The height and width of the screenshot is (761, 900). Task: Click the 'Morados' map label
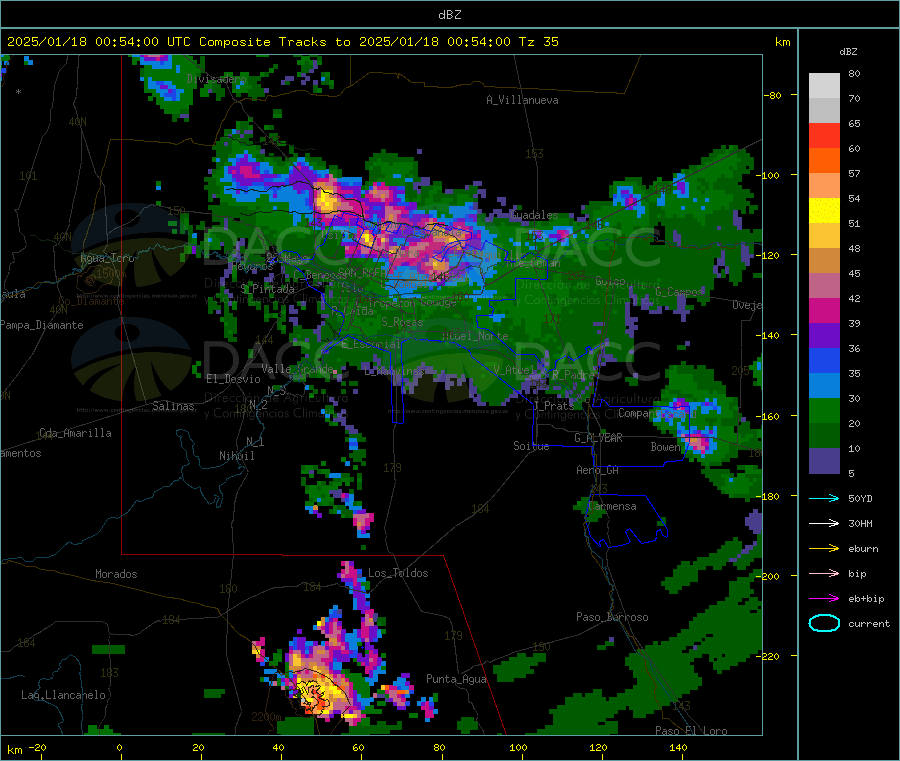(116, 574)
